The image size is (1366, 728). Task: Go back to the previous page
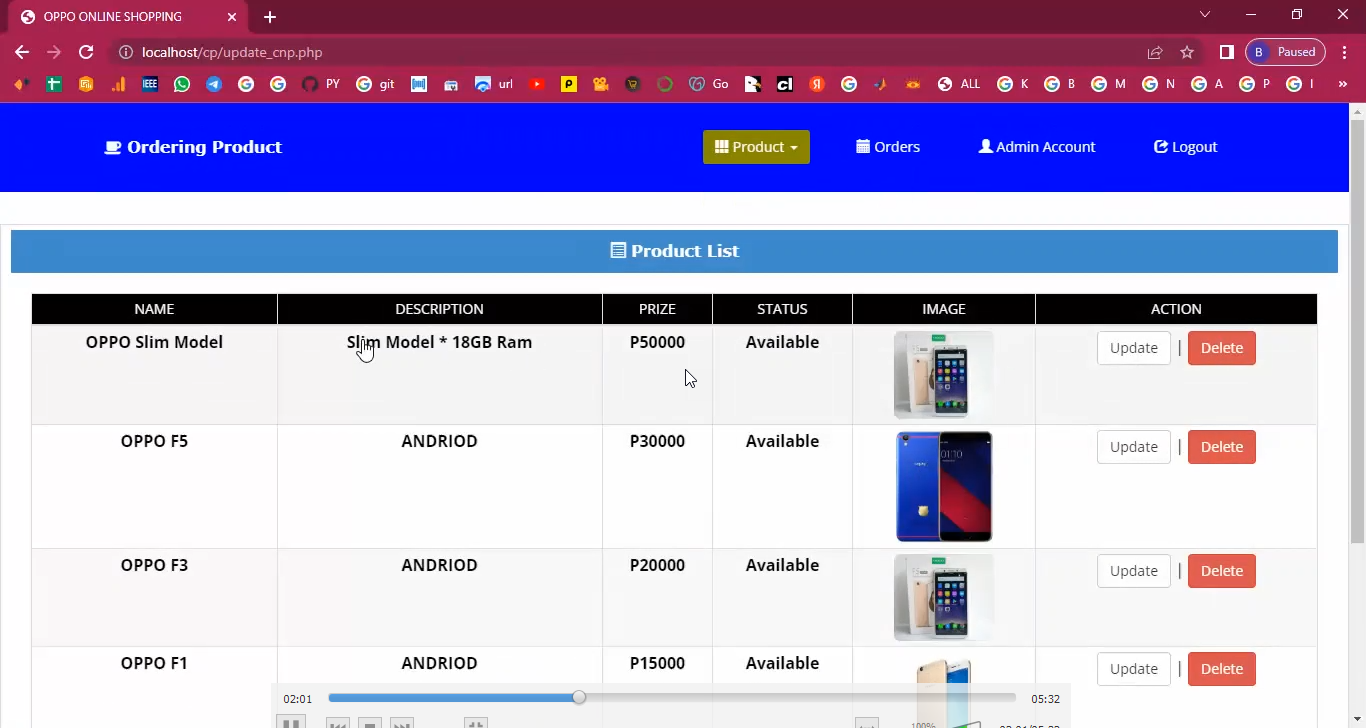click(x=22, y=52)
